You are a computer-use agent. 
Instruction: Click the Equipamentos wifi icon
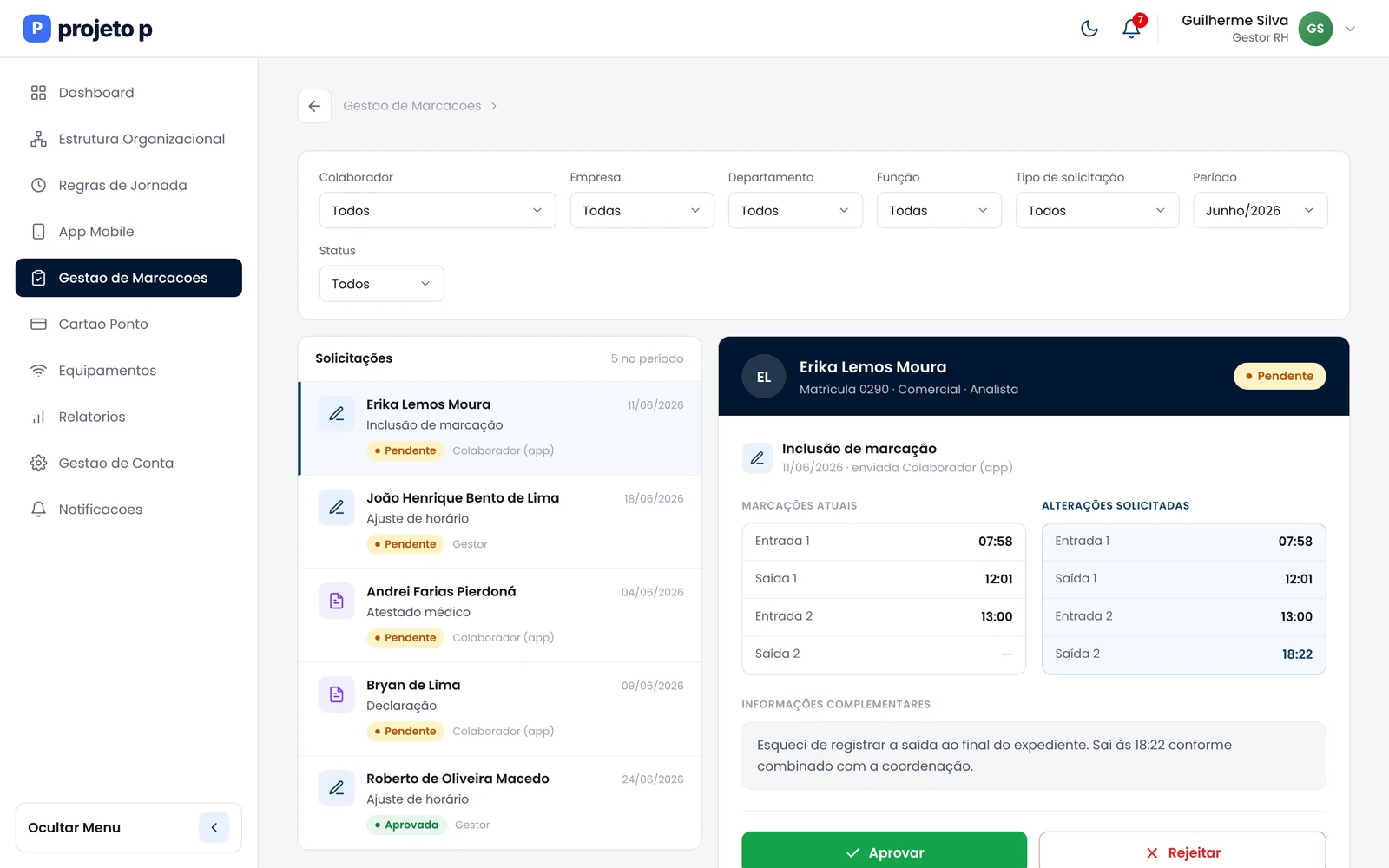click(x=38, y=371)
